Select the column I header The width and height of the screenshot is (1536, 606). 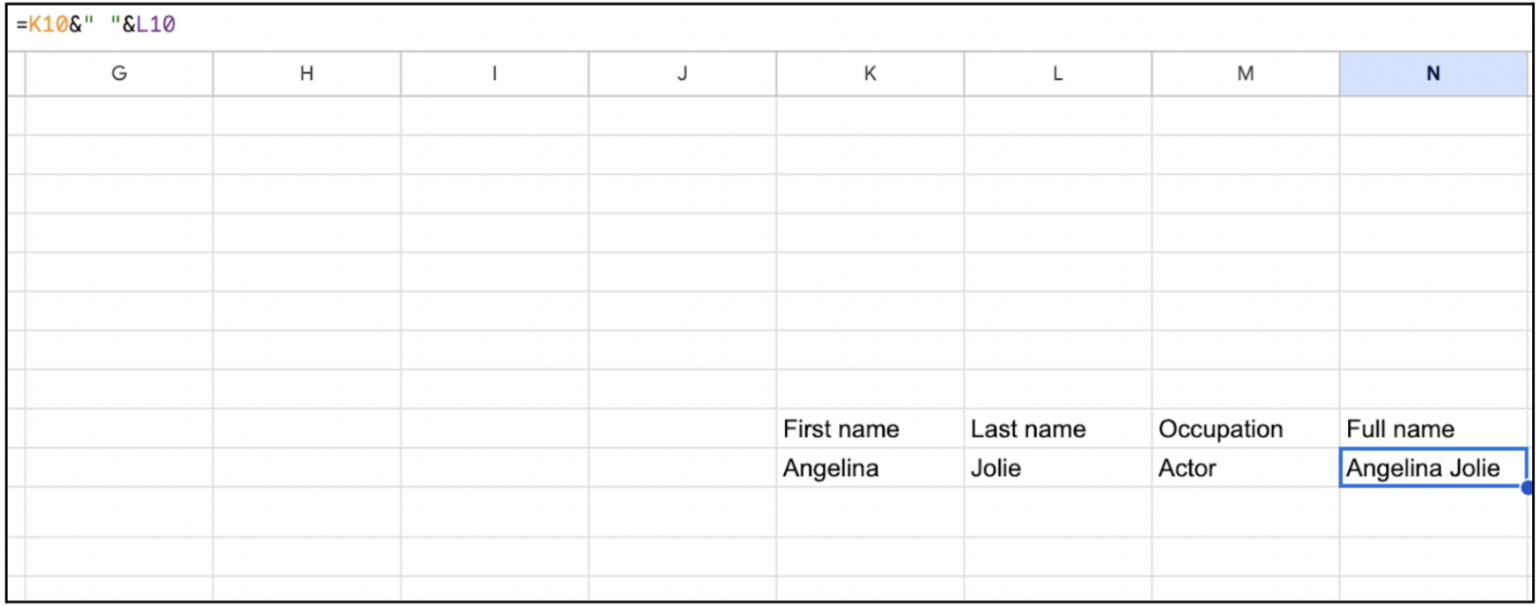pos(494,73)
